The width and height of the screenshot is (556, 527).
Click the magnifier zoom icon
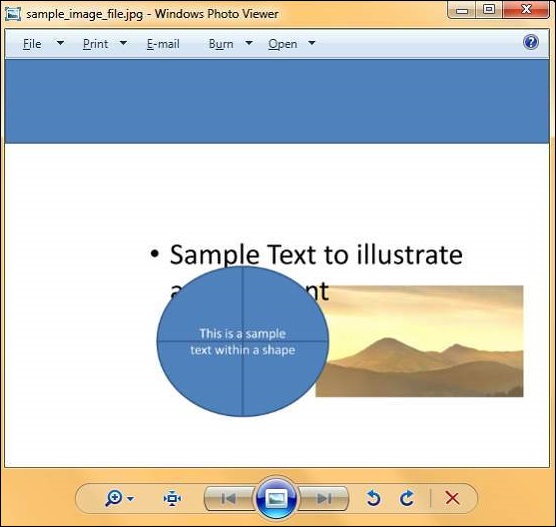[114, 498]
